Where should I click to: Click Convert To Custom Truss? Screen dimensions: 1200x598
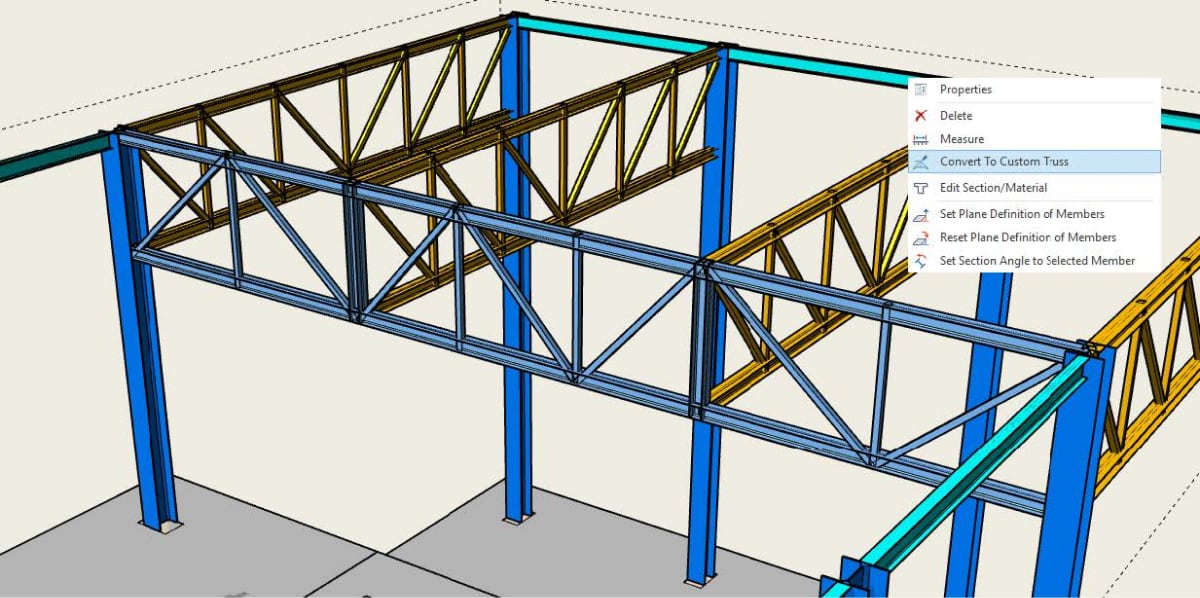pyautogui.click(x=1034, y=162)
